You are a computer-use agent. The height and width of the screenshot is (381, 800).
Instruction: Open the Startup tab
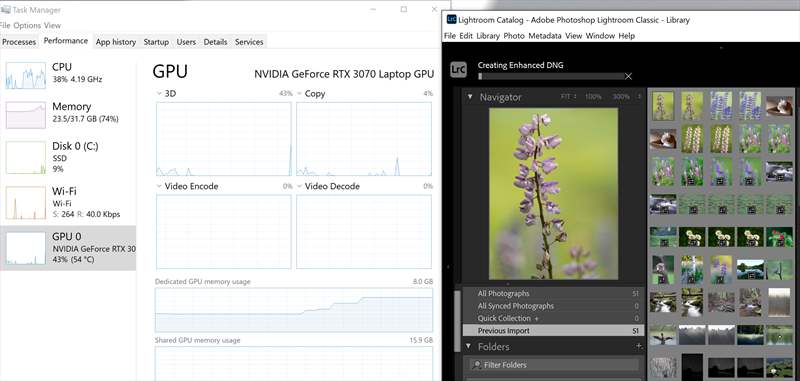pyautogui.click(x=156, y=42)
